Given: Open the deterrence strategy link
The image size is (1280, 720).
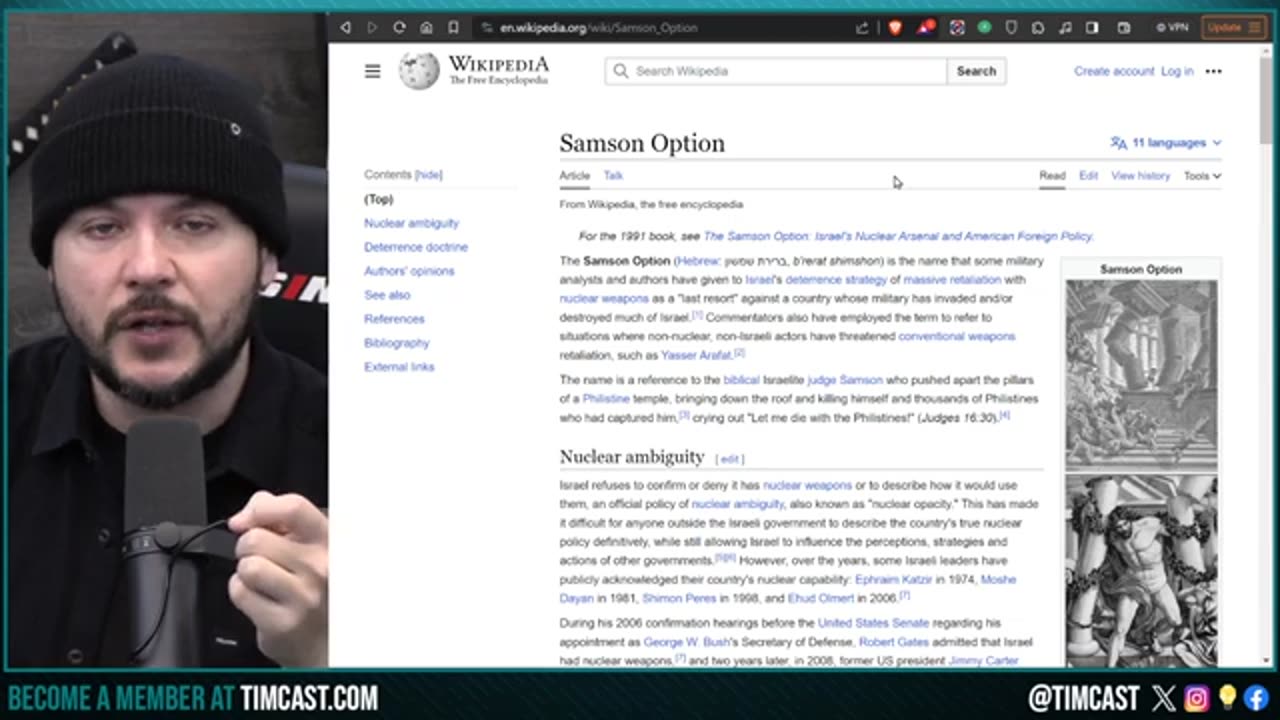Looking at the screenshot, I should tap(835, 280).
